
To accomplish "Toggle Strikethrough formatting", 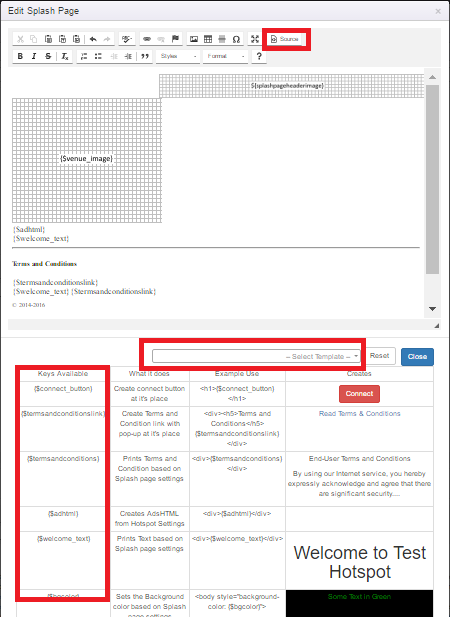I will (48, 56).
